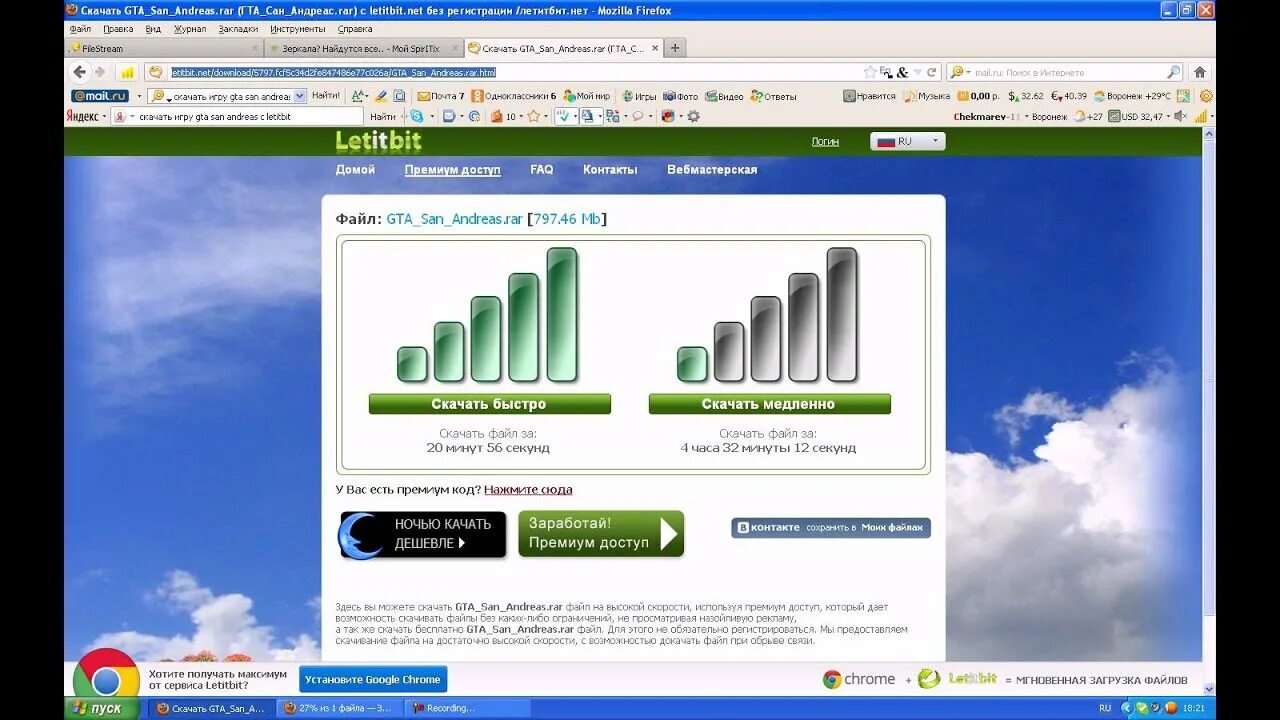Open Видео in Mail.ru toolbar
The image size is (1280, 720).
click(x=725, y=96)
